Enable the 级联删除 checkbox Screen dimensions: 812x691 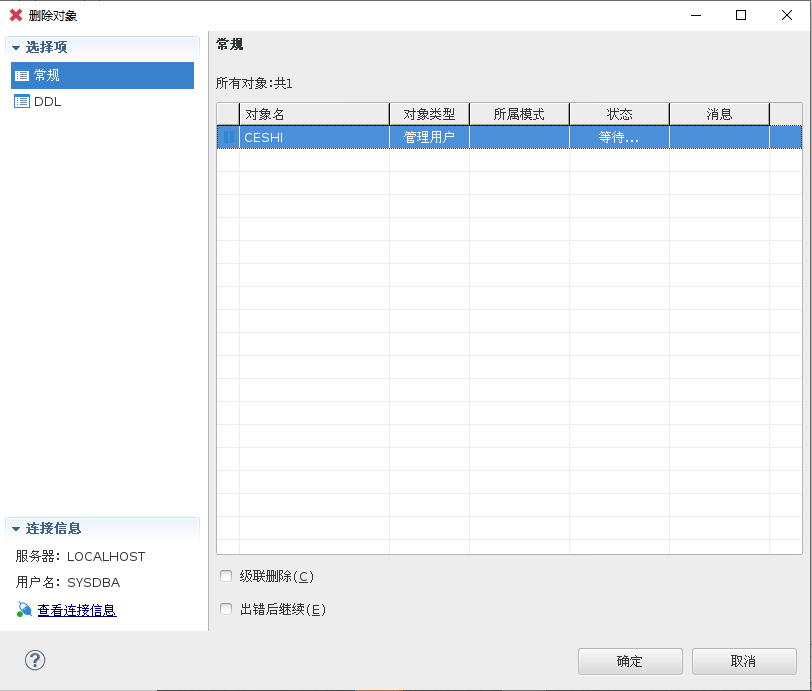226,576
